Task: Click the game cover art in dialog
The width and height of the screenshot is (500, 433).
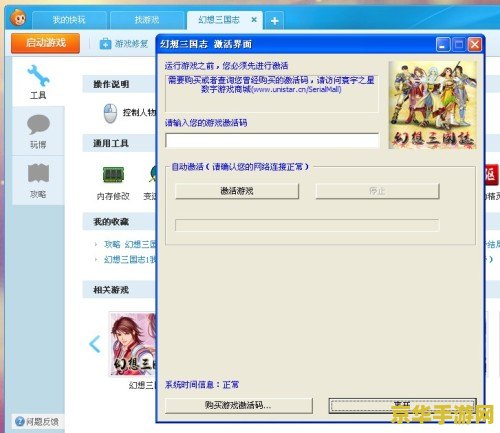Action: 433,104
